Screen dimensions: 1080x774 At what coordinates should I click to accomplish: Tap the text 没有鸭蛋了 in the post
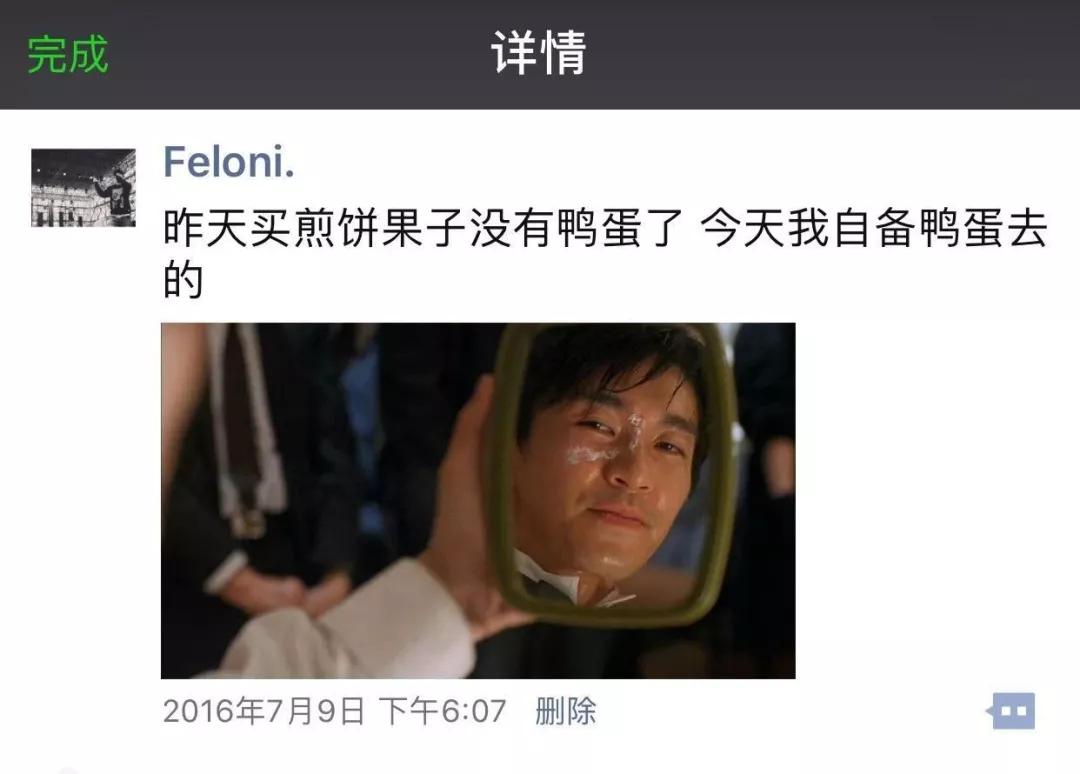[x=577, y=228]
